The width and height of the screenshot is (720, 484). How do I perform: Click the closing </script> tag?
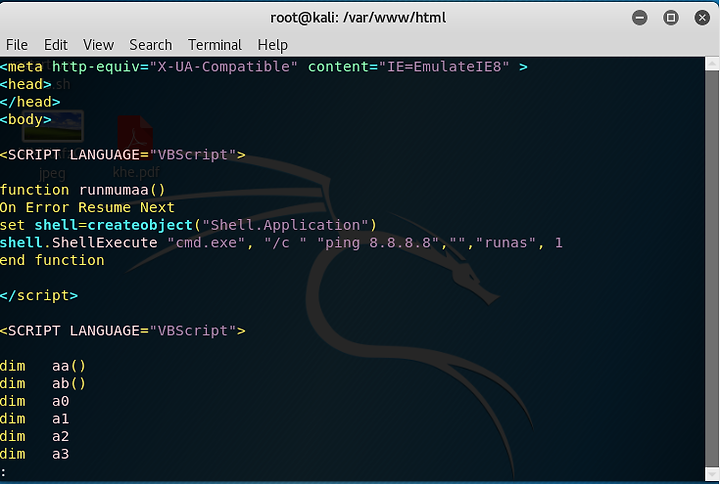pyautogui.click(x=39, y=296)
